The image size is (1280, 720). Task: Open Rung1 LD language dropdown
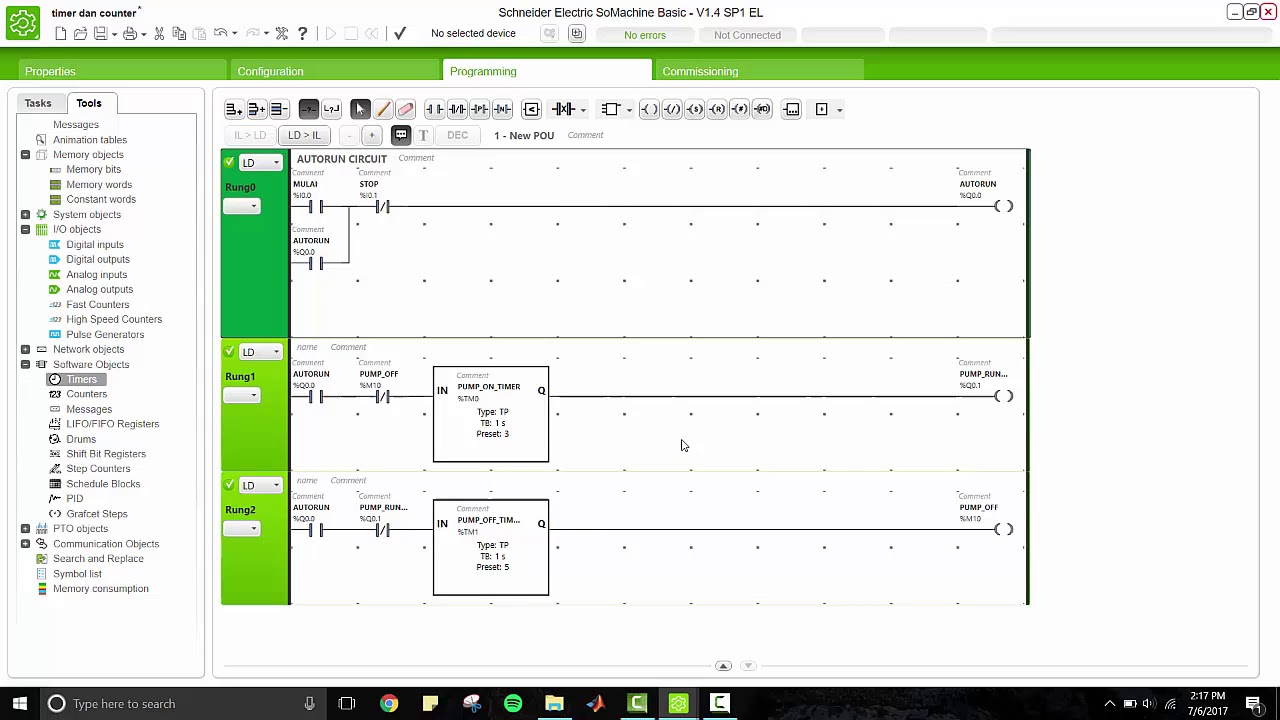pos(261,351)
